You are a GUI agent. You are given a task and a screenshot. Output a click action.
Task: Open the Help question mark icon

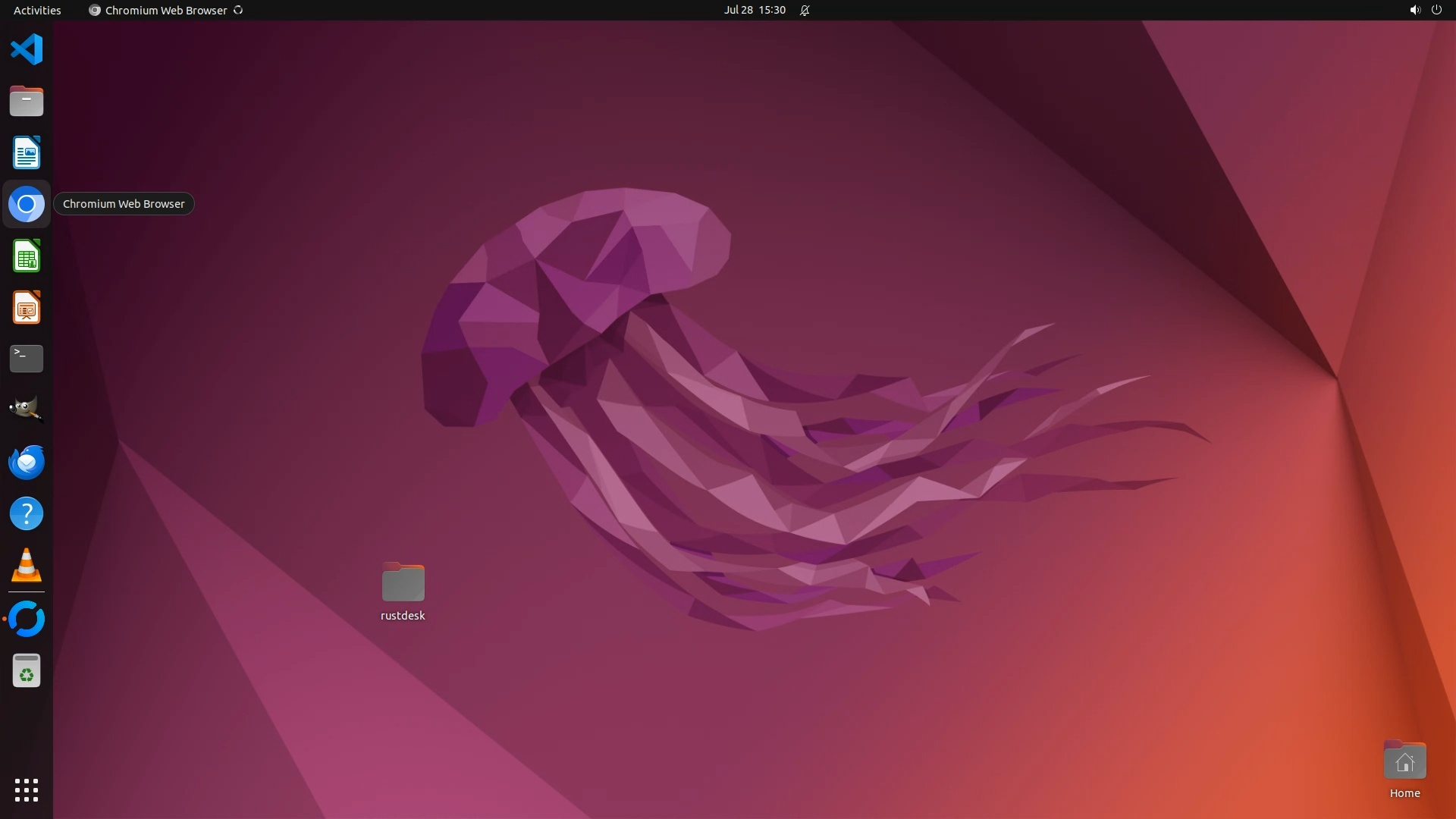[27, 514]
